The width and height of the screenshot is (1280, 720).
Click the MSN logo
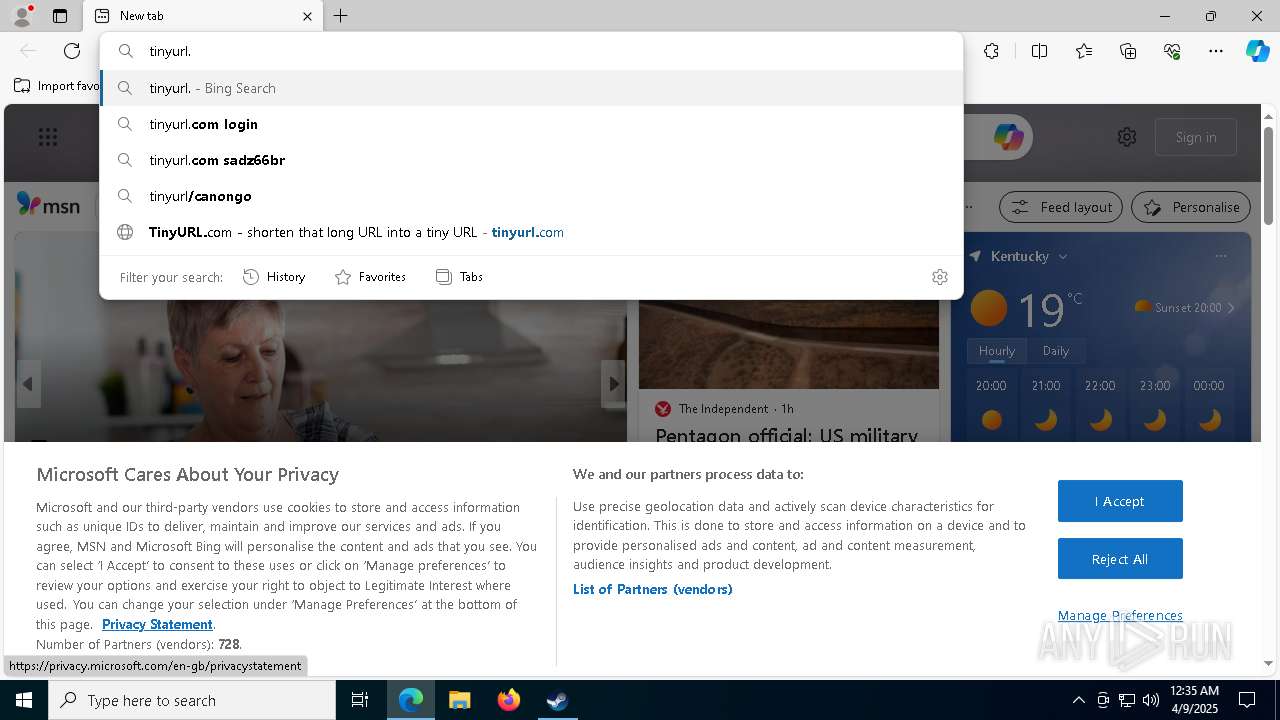(x=48, y=205)
